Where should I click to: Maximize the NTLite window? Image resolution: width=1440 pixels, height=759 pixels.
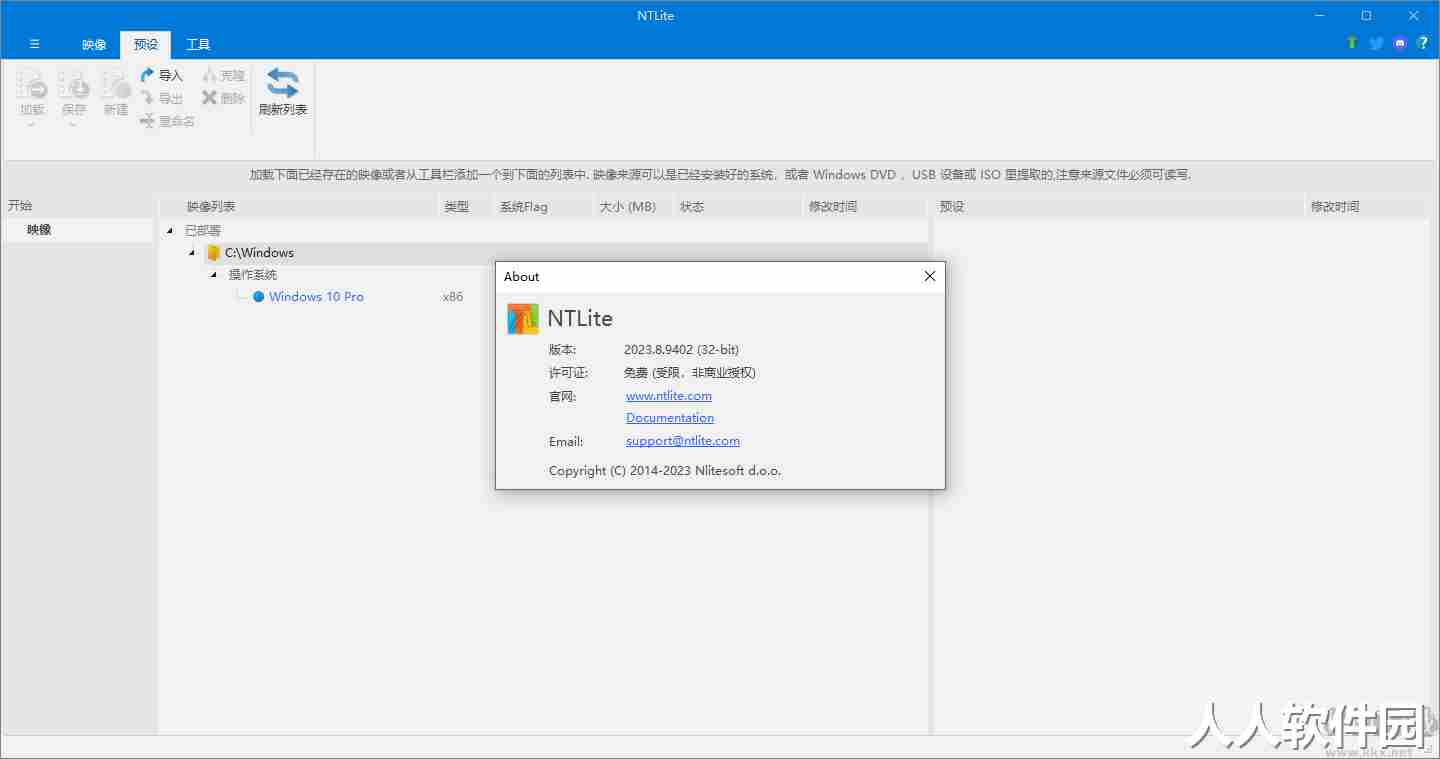(x=1366, y=15)
